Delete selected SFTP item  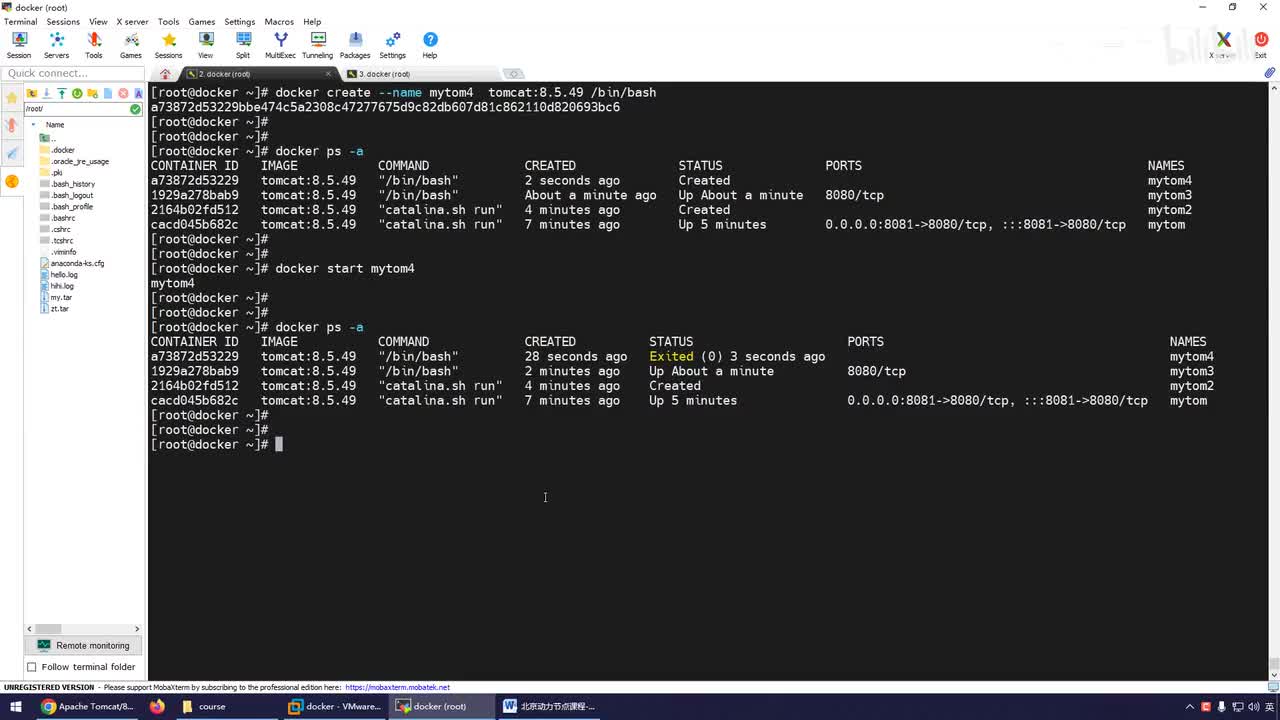click(123, 93)
